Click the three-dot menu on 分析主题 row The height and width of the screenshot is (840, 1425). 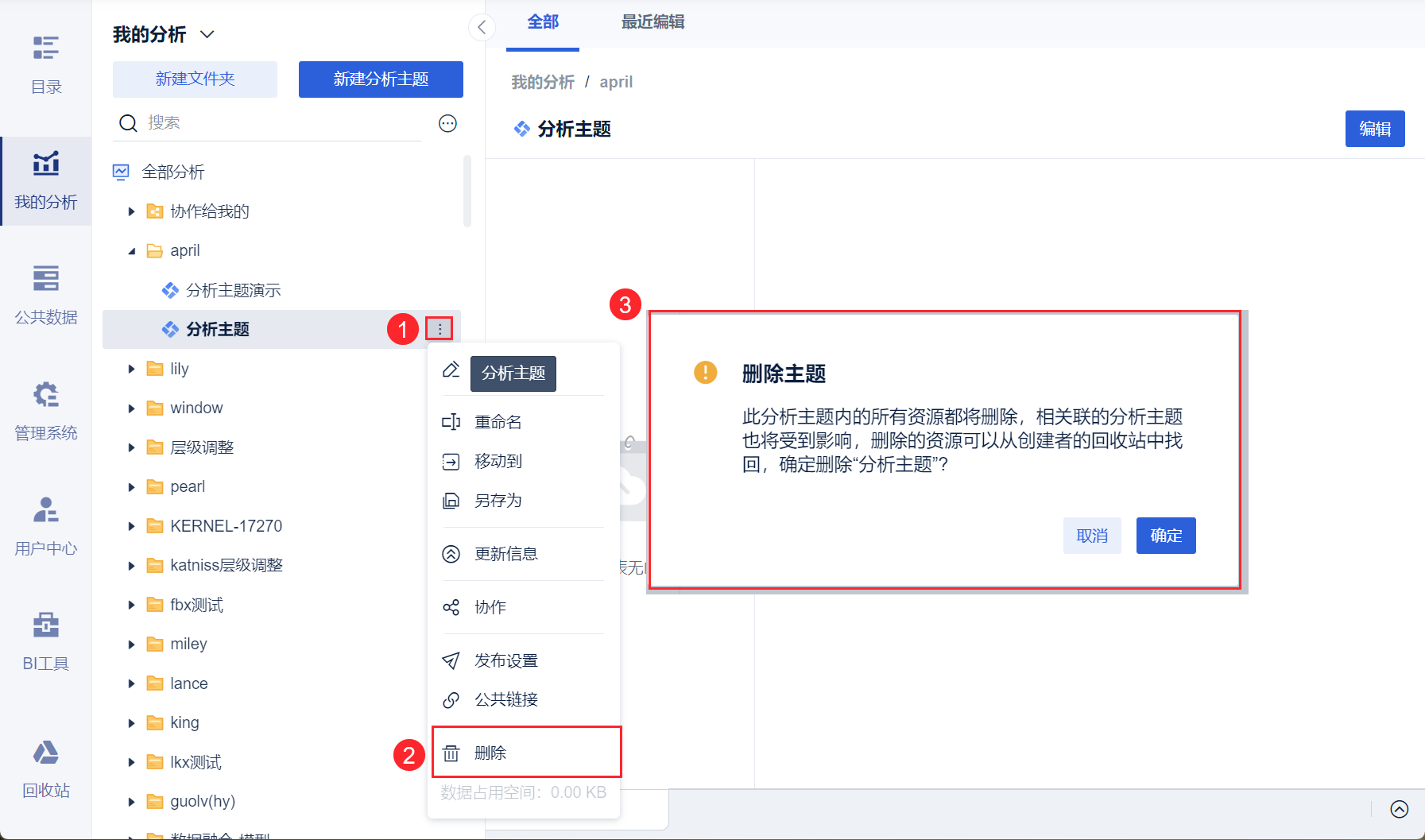(x=440, y=329)
